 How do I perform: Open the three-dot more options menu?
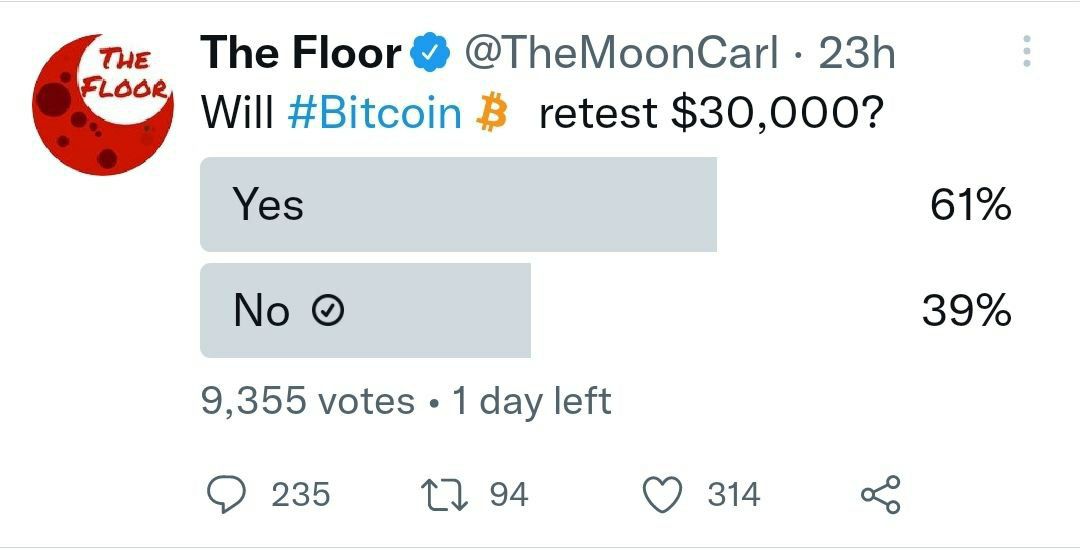[1026, 54]
